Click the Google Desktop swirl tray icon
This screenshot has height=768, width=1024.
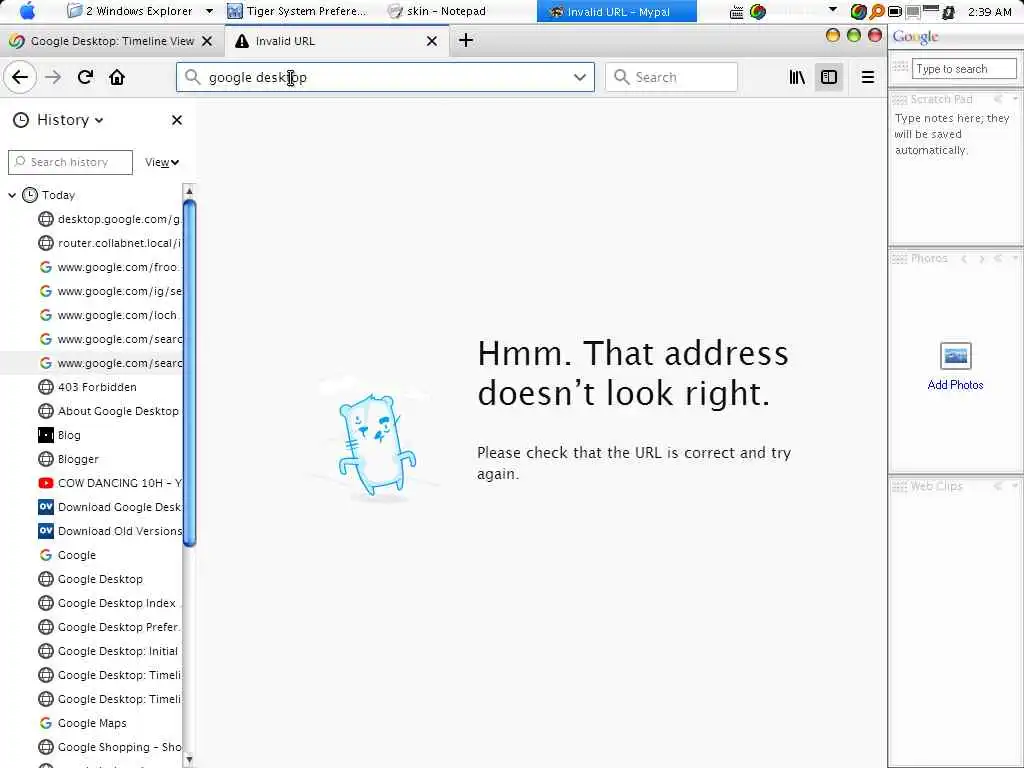click(858, 11)
